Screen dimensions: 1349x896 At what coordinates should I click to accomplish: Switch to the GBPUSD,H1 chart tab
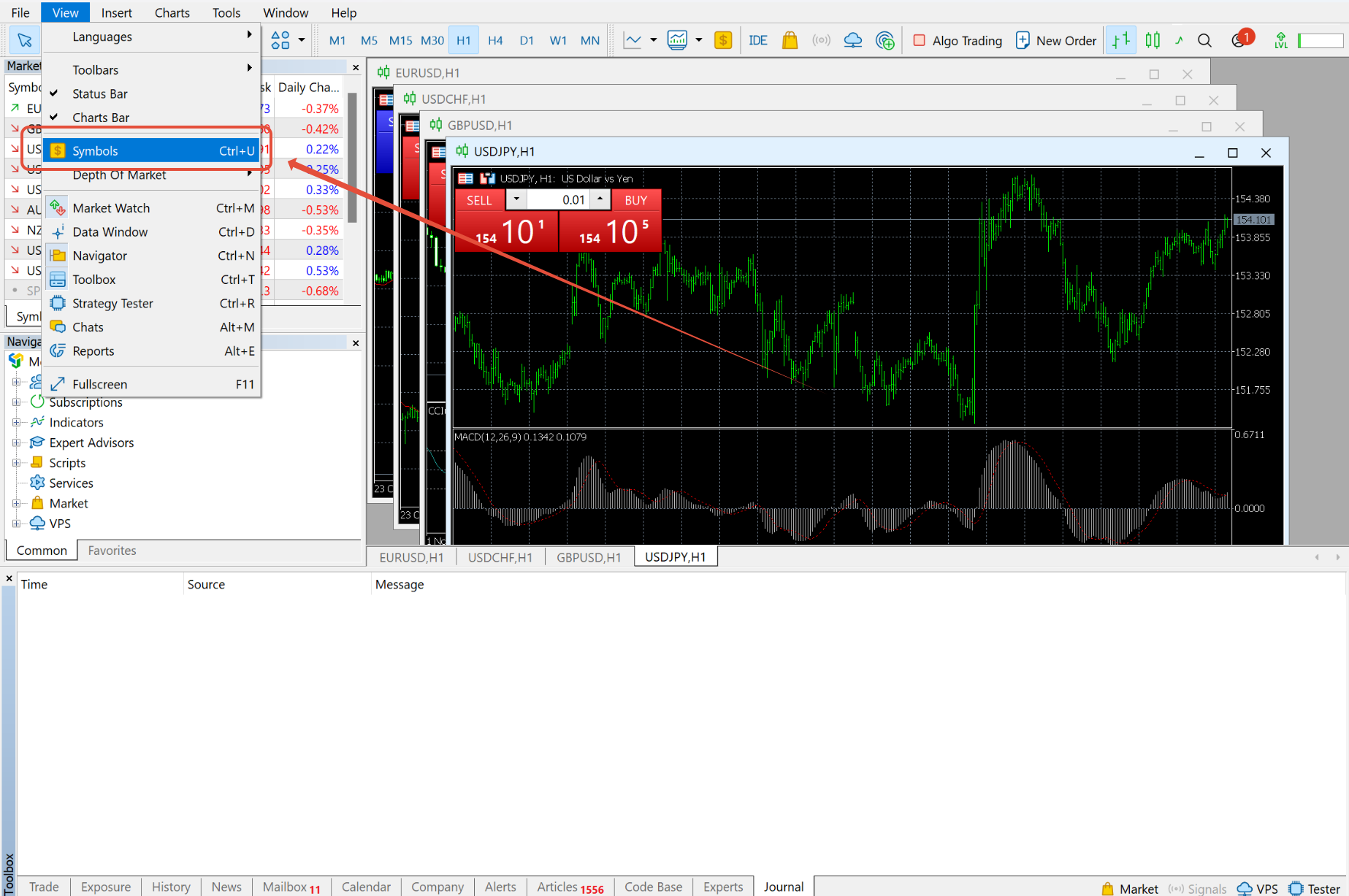pyautogui.click(x=589, y=557)
